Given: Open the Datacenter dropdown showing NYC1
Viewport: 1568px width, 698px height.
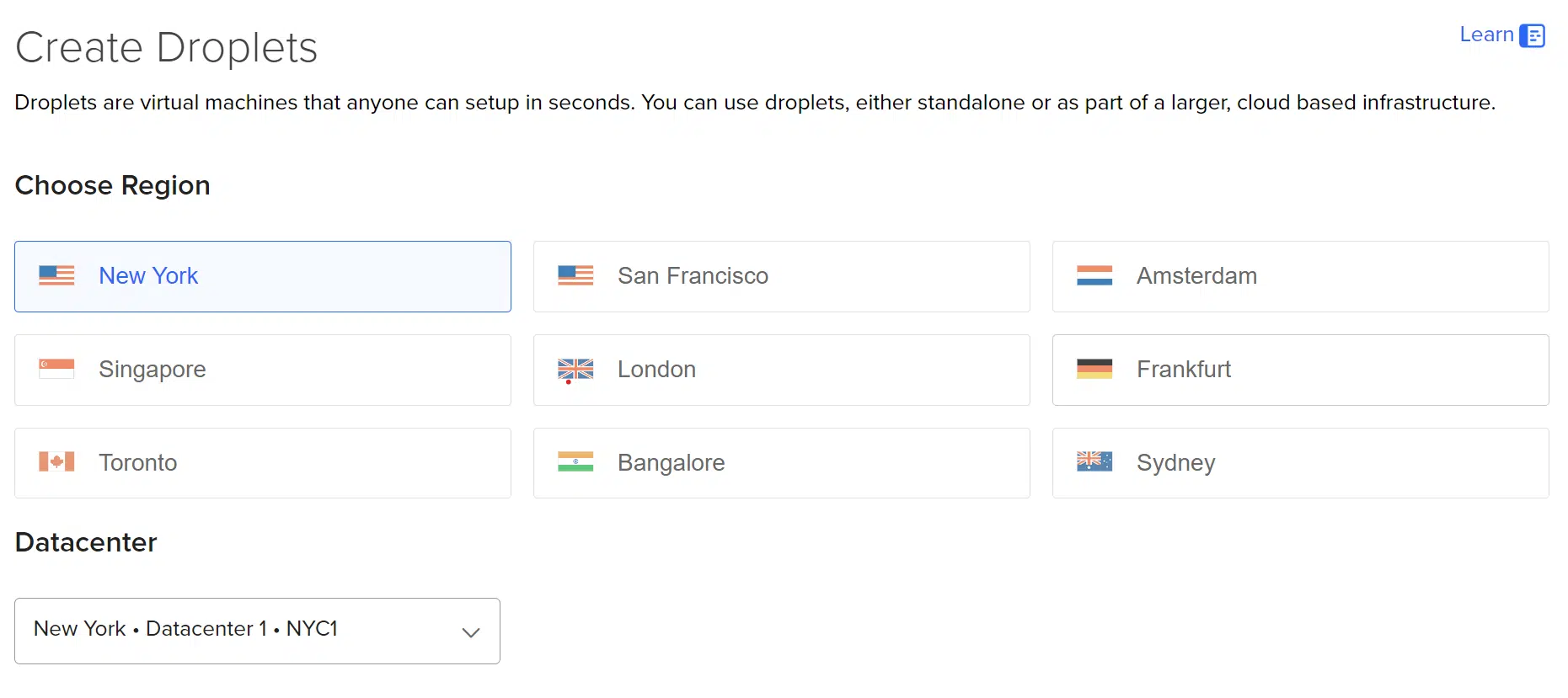Looking at the screenshot, I should coord(257,631).
